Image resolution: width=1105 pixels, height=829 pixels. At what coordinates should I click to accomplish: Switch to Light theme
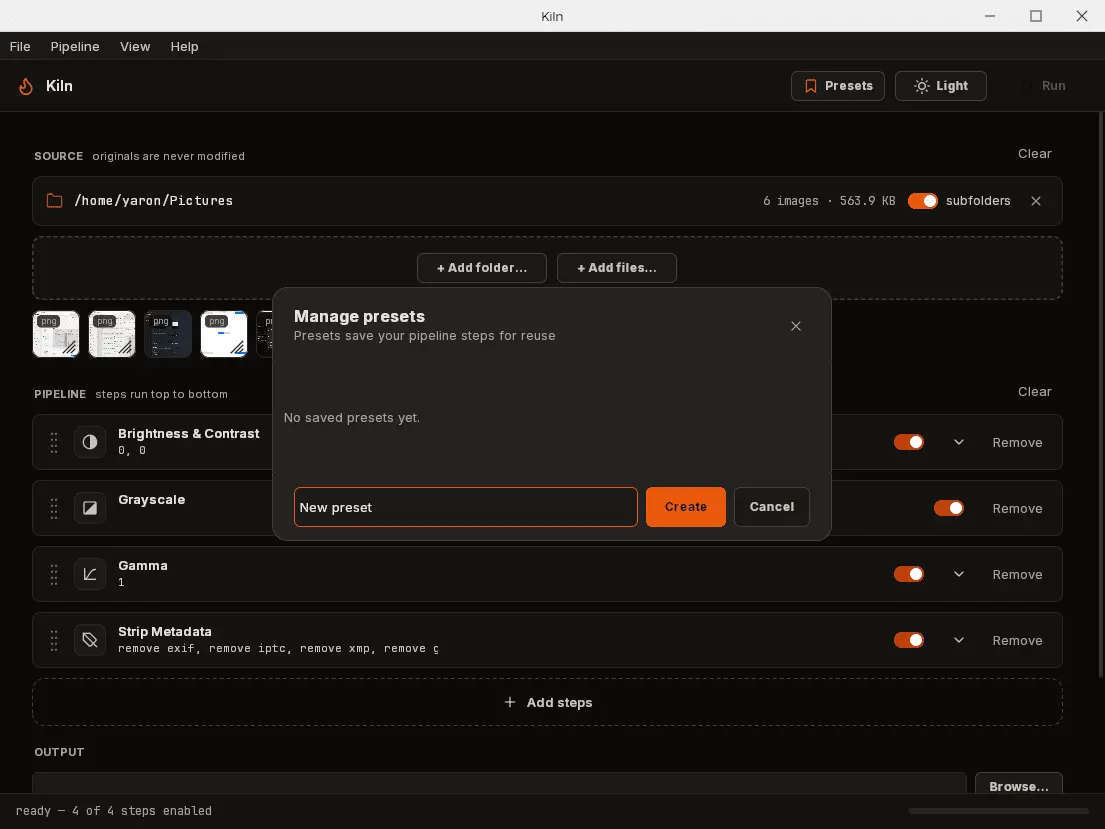pyautogui.click(x=941, y=86)
